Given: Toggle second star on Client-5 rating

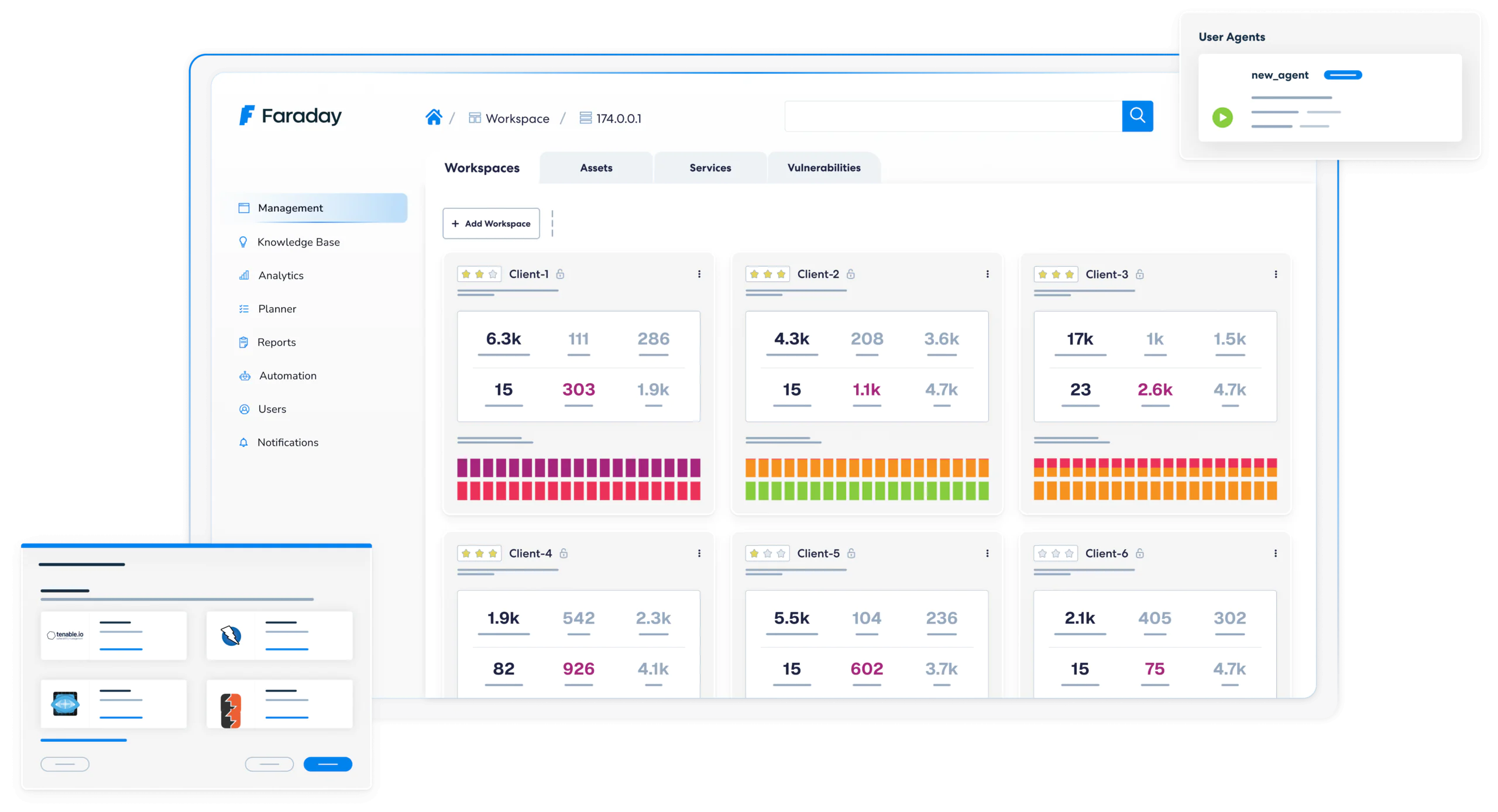Looking at the screenshot, I should click(x=768, y=553).
